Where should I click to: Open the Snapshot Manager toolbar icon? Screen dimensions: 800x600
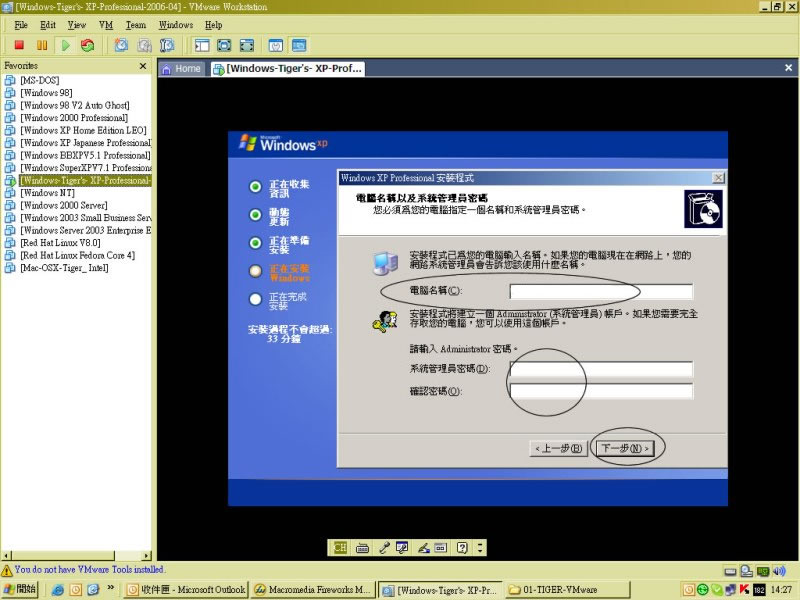click(x=167, y=45)
